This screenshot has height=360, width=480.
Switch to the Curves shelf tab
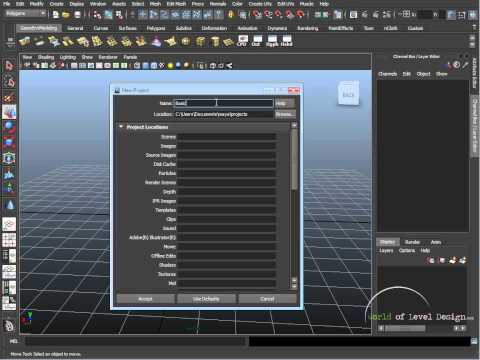click(x=101, y=28)
